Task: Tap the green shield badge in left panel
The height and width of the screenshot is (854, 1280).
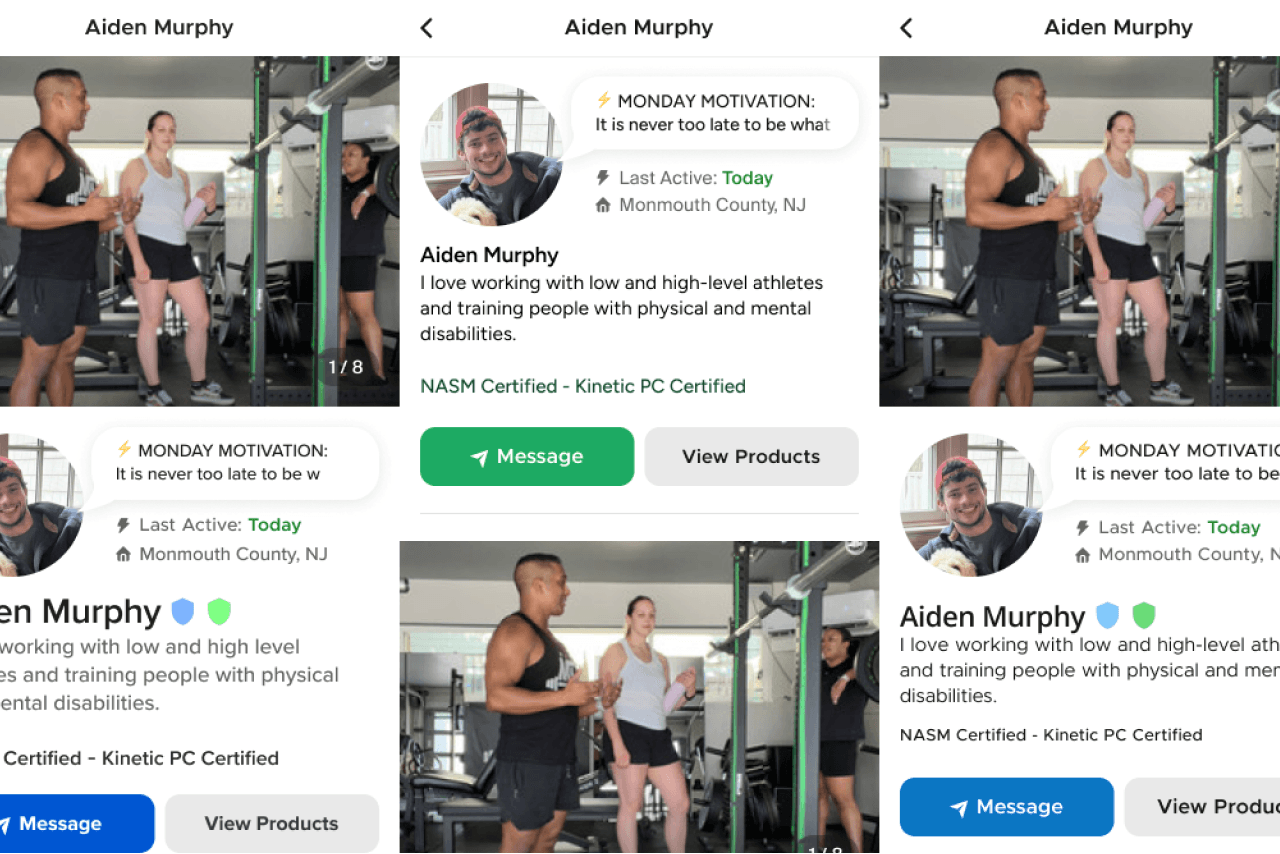Action: coord(219,611)
